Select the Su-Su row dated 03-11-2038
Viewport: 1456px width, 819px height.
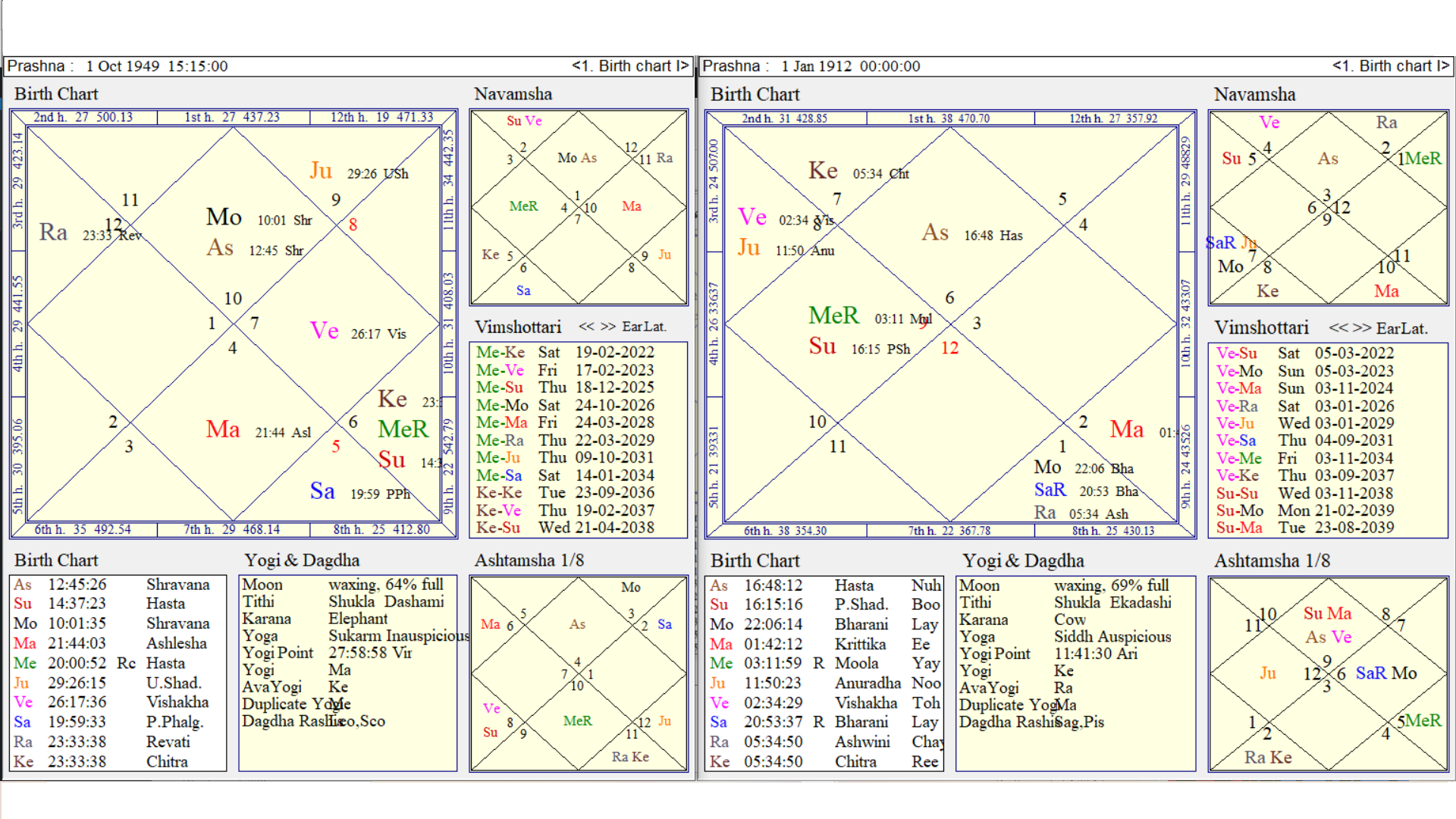(x=1305, y=493)
